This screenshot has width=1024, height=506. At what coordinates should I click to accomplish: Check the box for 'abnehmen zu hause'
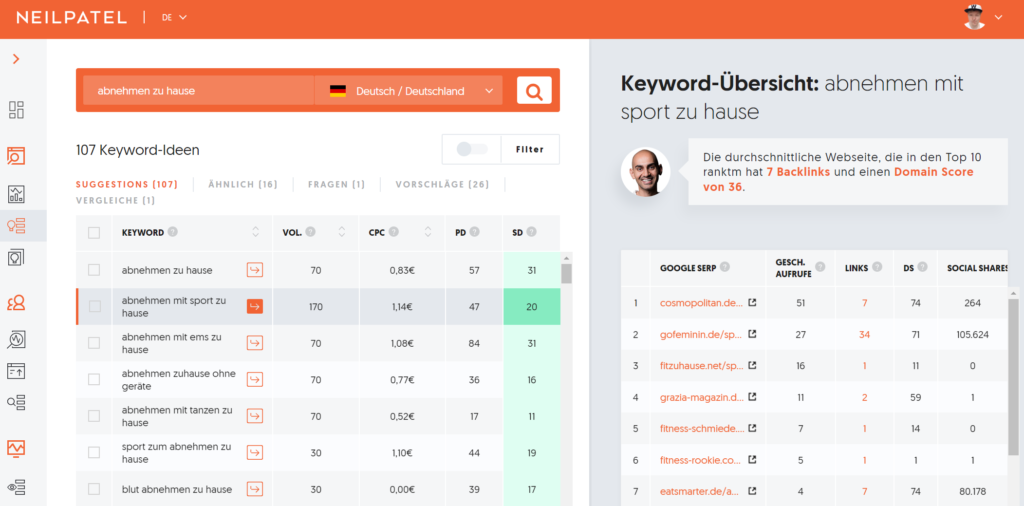(94, 270)
